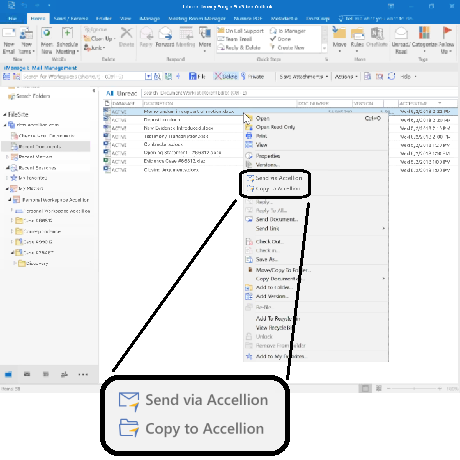Click the Team Email quick step

[235, 39]
